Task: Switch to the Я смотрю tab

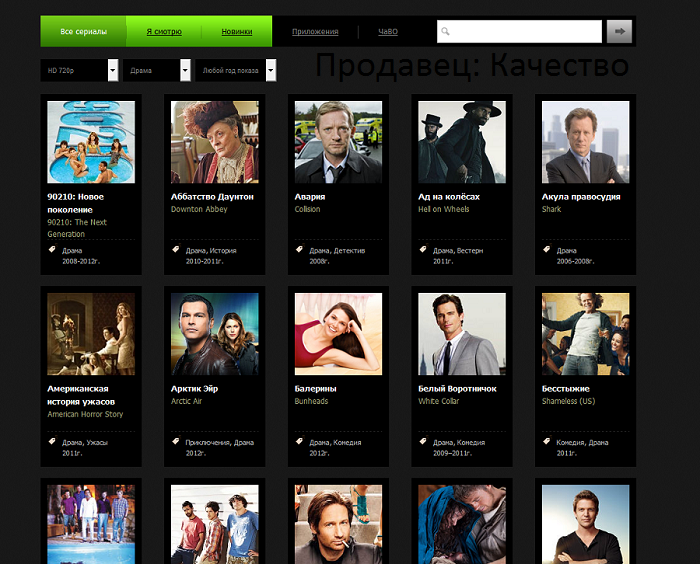Action: [x=164, y=32]
